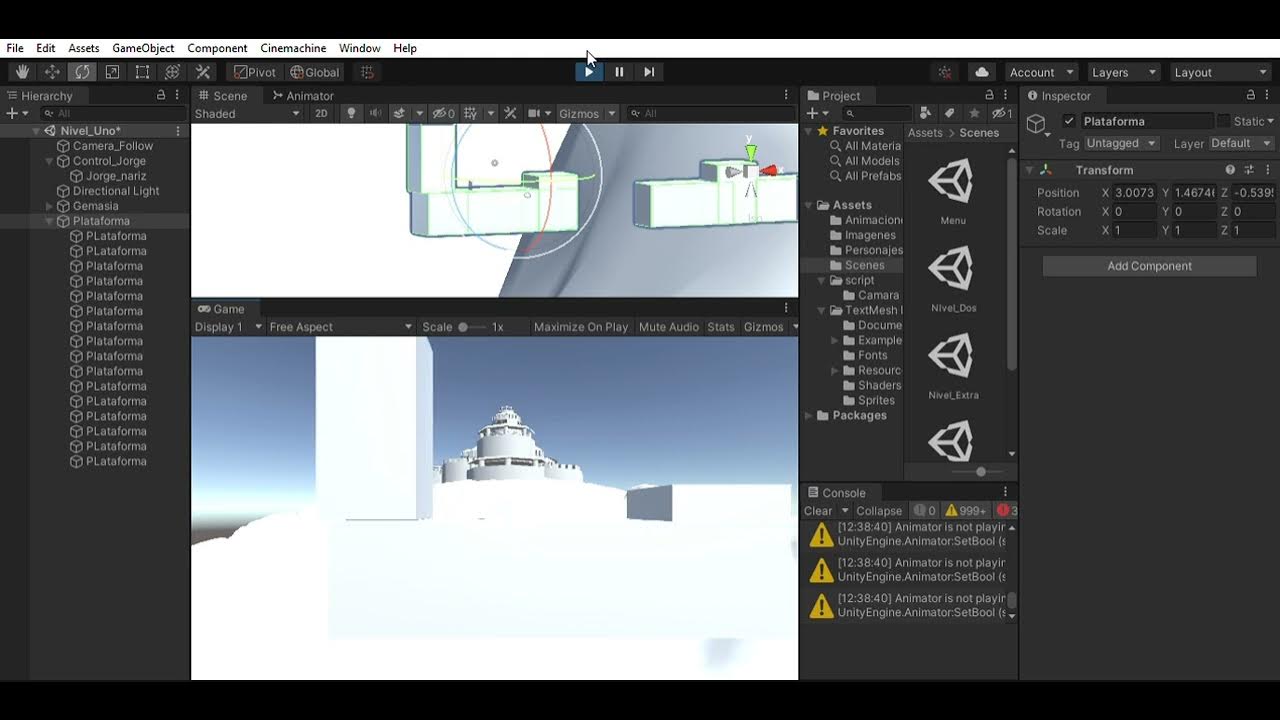
Task: Open the Account dropdown
Action: (1041, 72)
